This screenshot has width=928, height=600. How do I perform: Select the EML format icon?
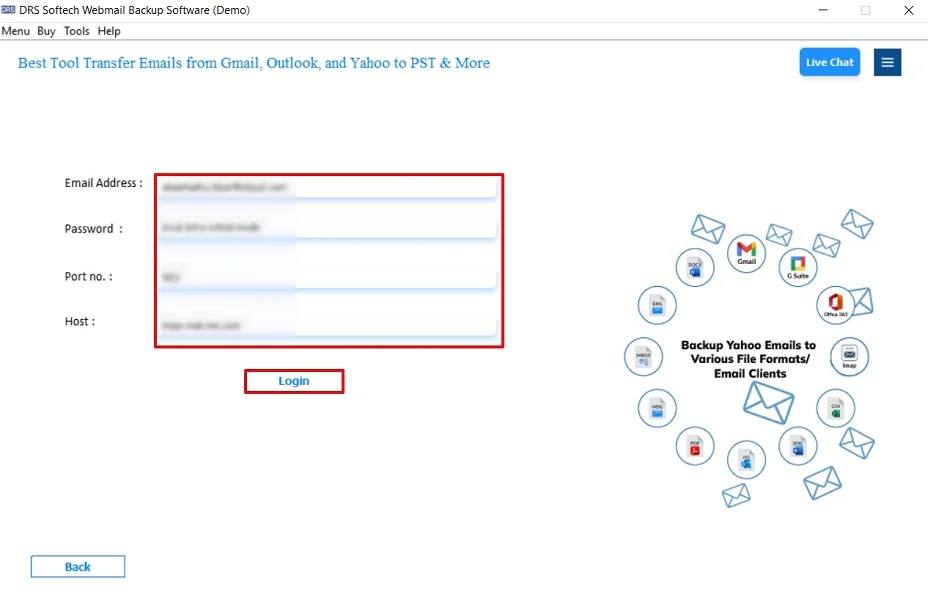(x=657, y=306)
